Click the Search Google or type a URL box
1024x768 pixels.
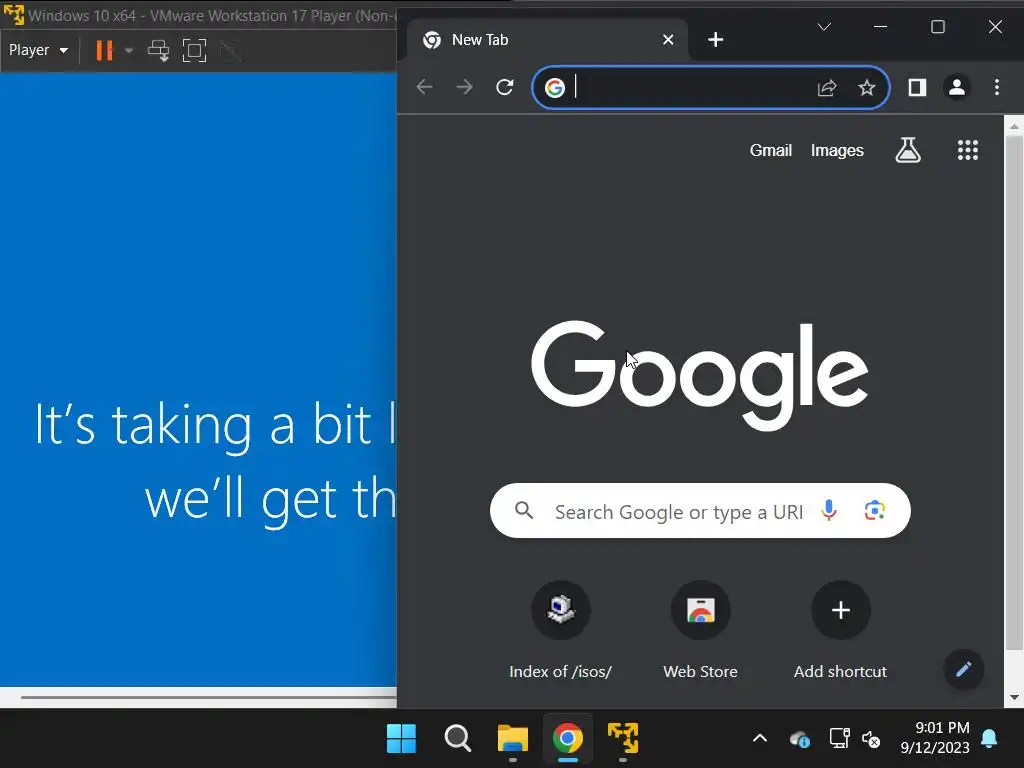700,511
